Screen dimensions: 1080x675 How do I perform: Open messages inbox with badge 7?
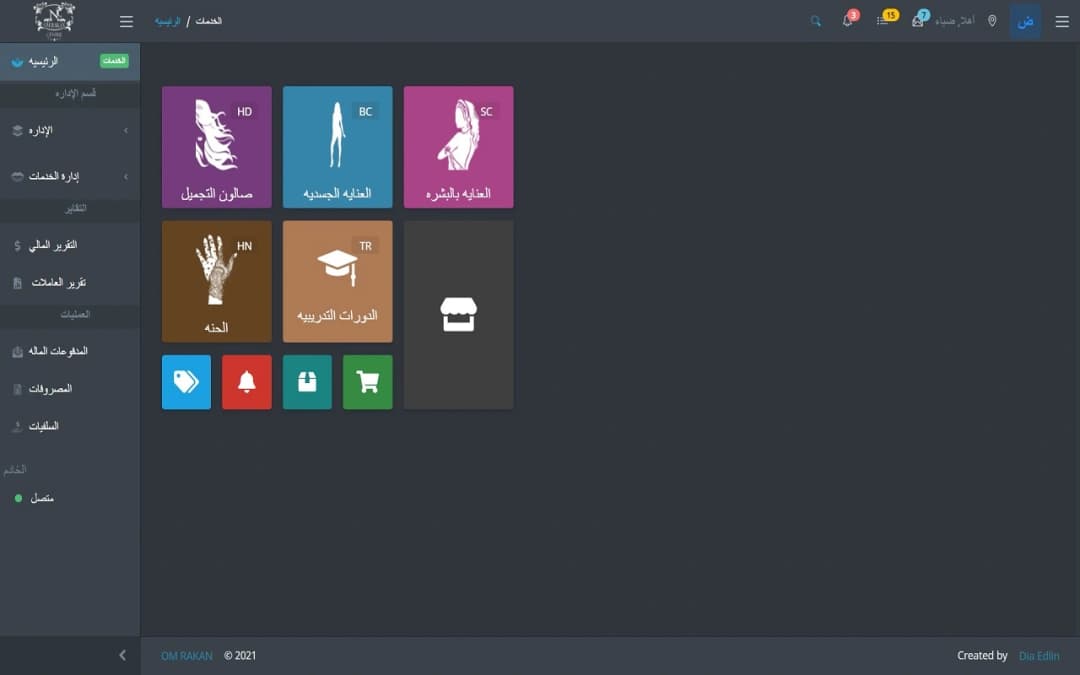point(917,21)
